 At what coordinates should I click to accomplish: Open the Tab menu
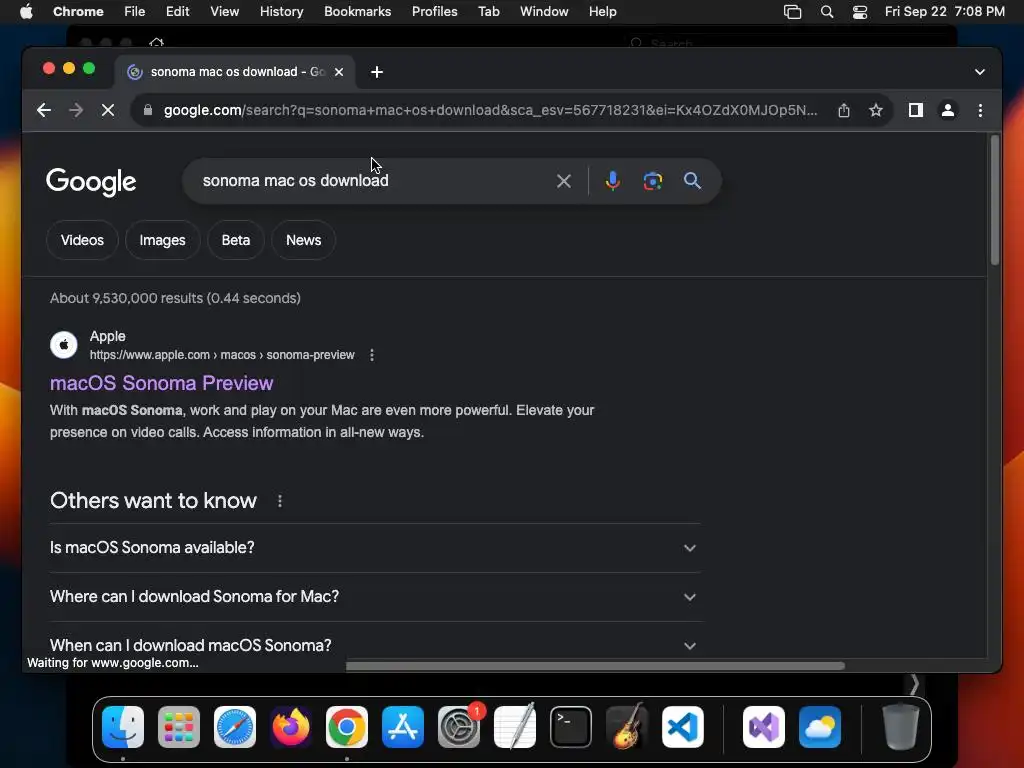[488, 12]
